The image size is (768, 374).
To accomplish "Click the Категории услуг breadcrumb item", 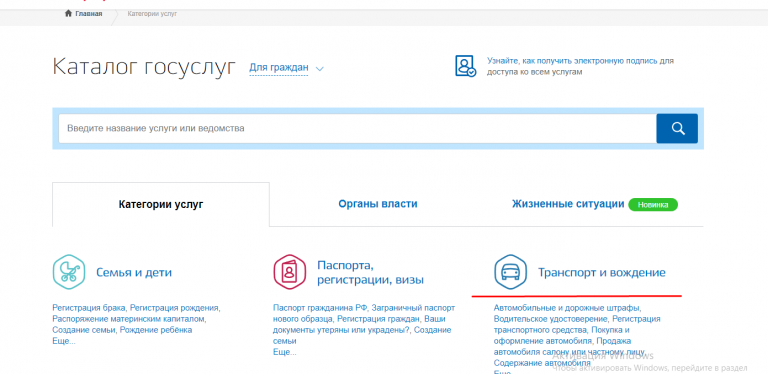I will point(152,14).
